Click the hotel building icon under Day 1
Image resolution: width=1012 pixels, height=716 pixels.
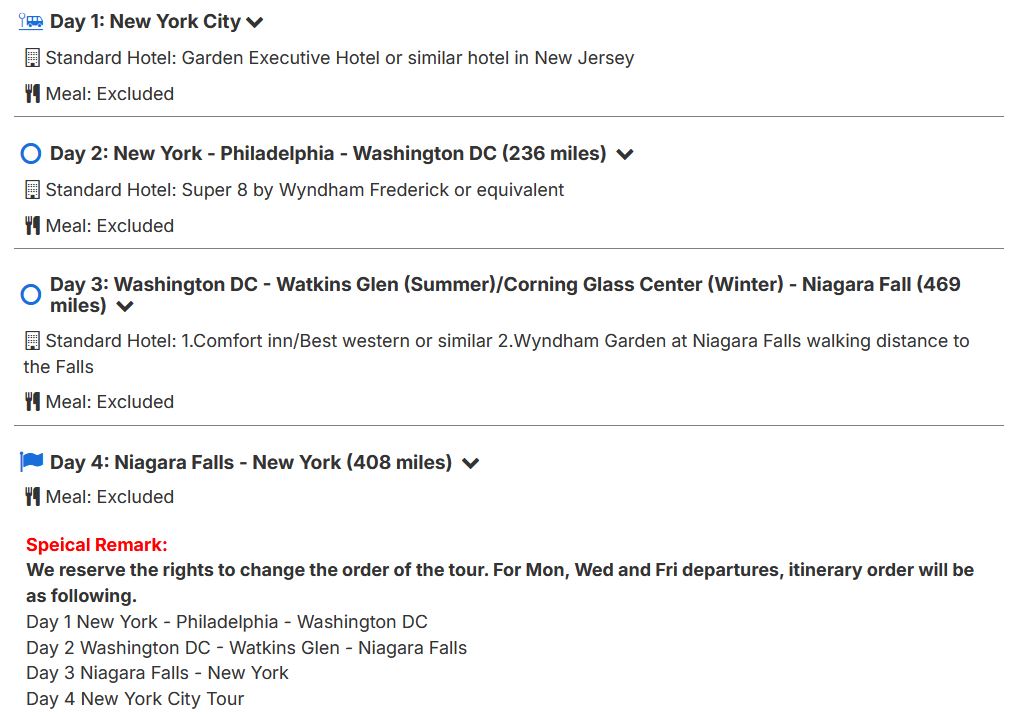tap(32, 58)
